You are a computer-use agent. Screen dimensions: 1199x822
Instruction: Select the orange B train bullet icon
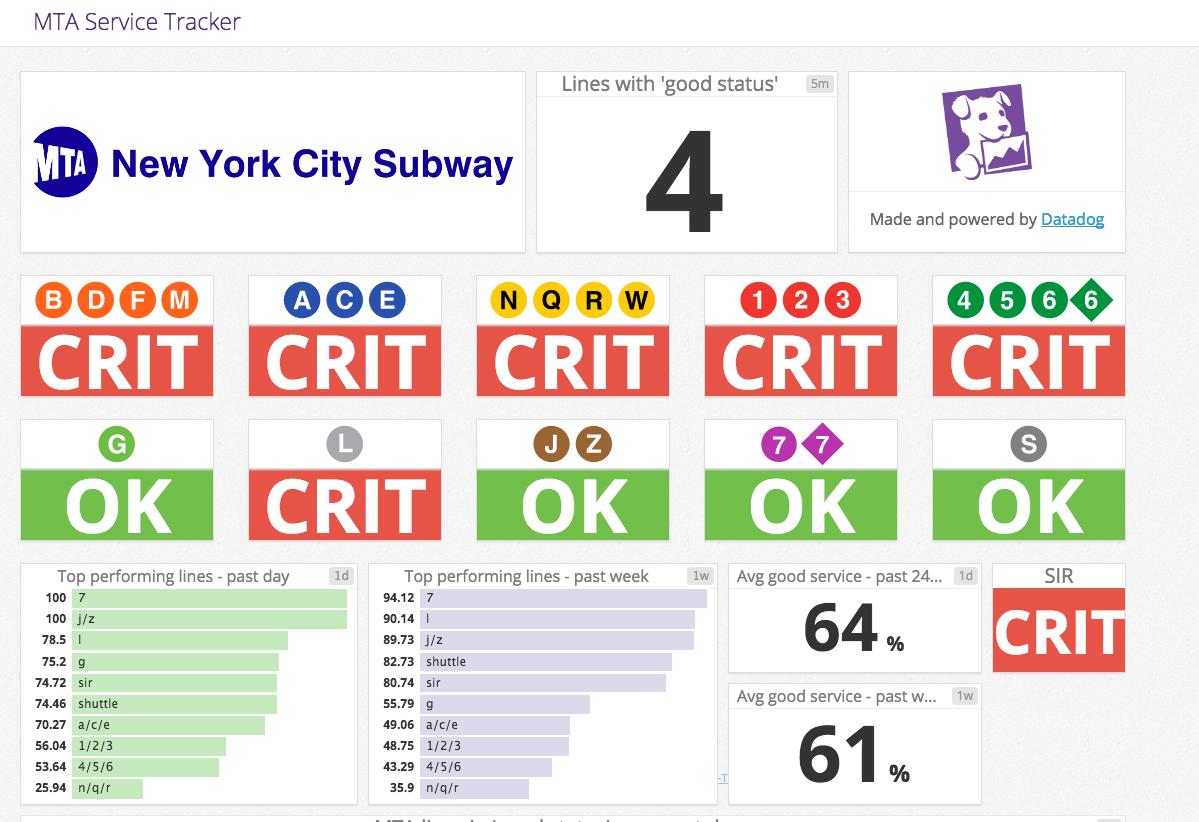pyautogui.click(x=51, y=299)
